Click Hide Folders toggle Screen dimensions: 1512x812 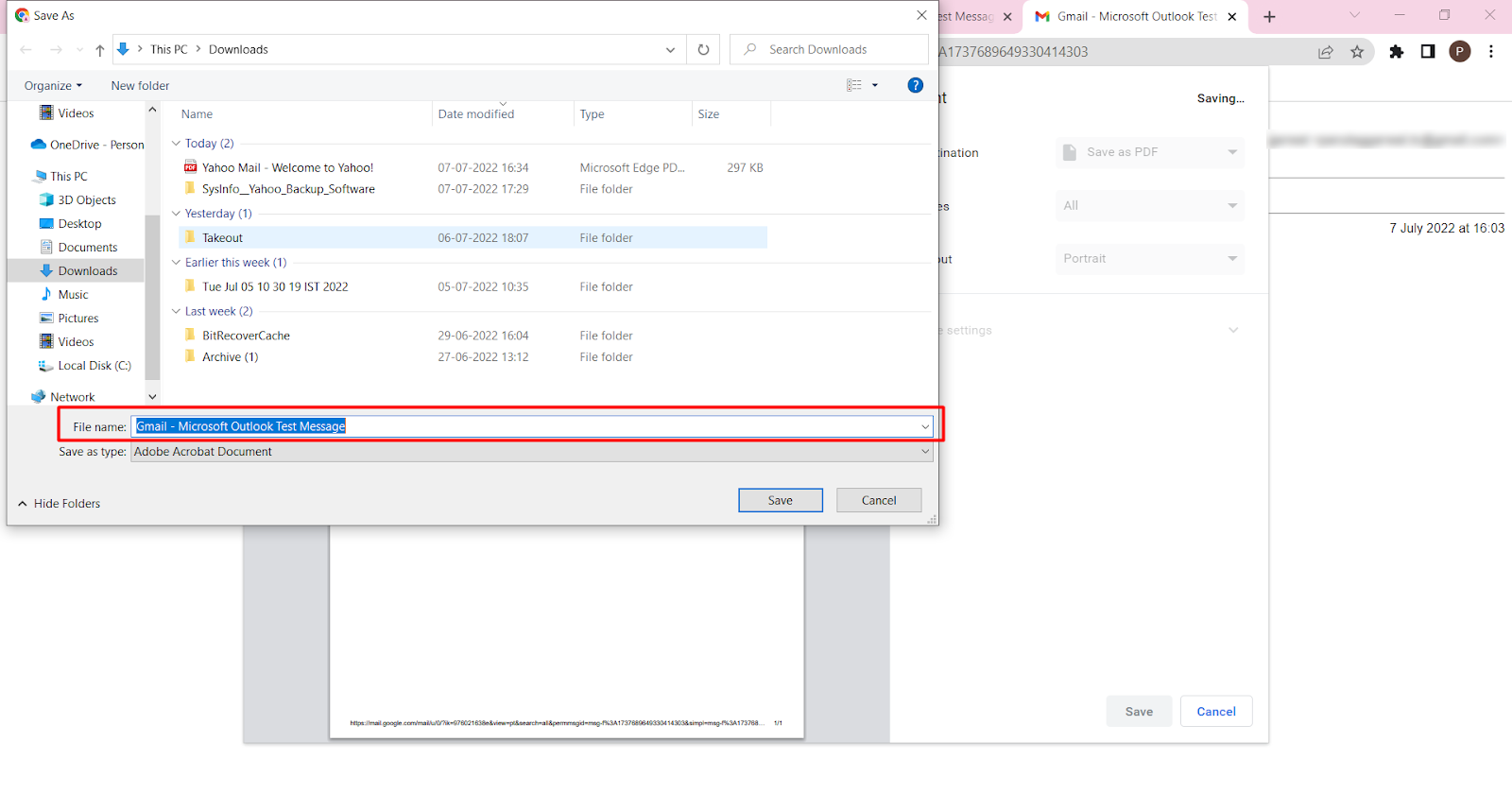point(60,504)
